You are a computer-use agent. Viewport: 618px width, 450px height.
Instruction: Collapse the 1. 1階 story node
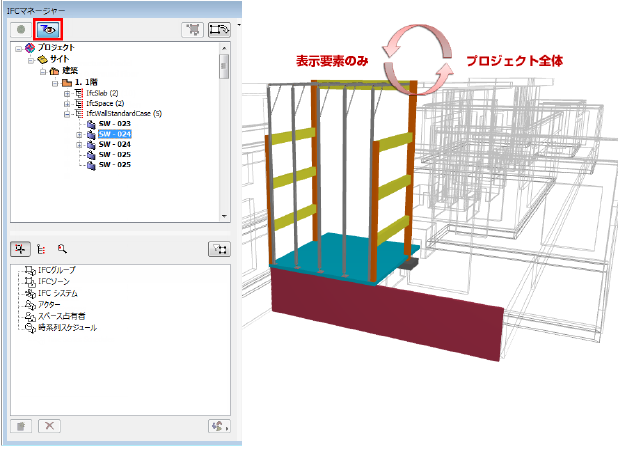[x=55, y=83]
